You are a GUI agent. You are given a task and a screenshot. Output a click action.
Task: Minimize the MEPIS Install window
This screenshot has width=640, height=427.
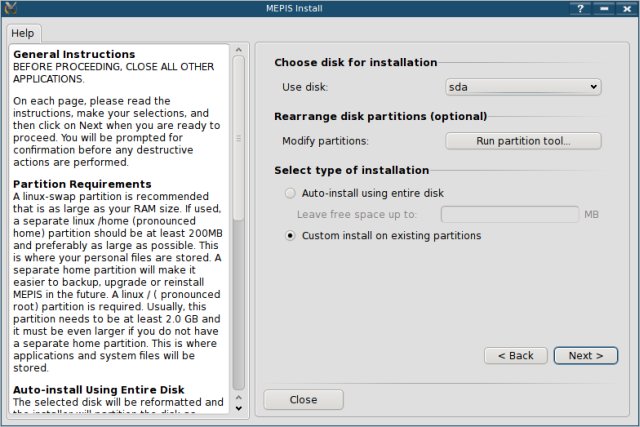click(x=604, y=8)
